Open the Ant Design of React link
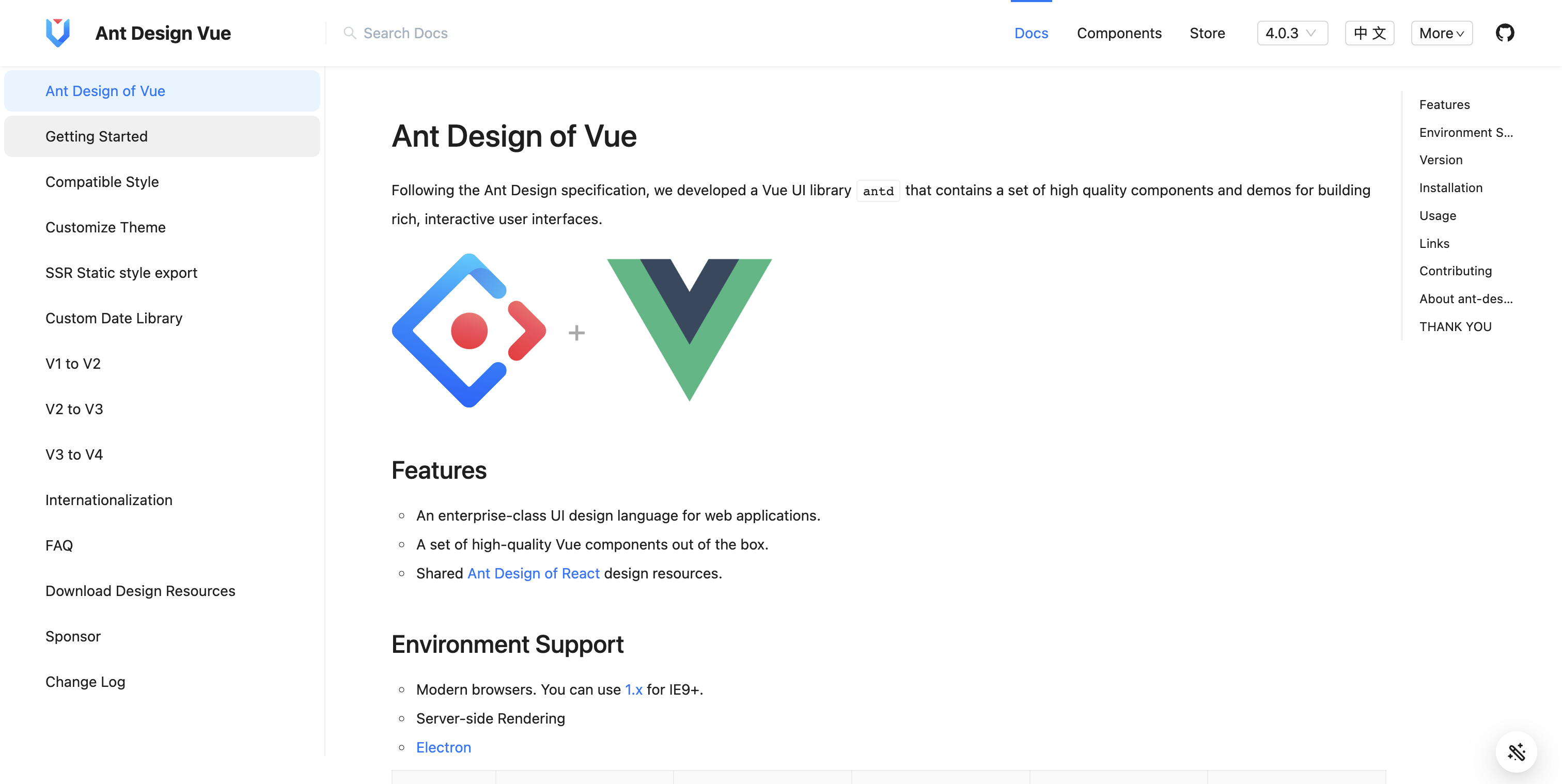The image size is (1562, 784). [533, 573]
